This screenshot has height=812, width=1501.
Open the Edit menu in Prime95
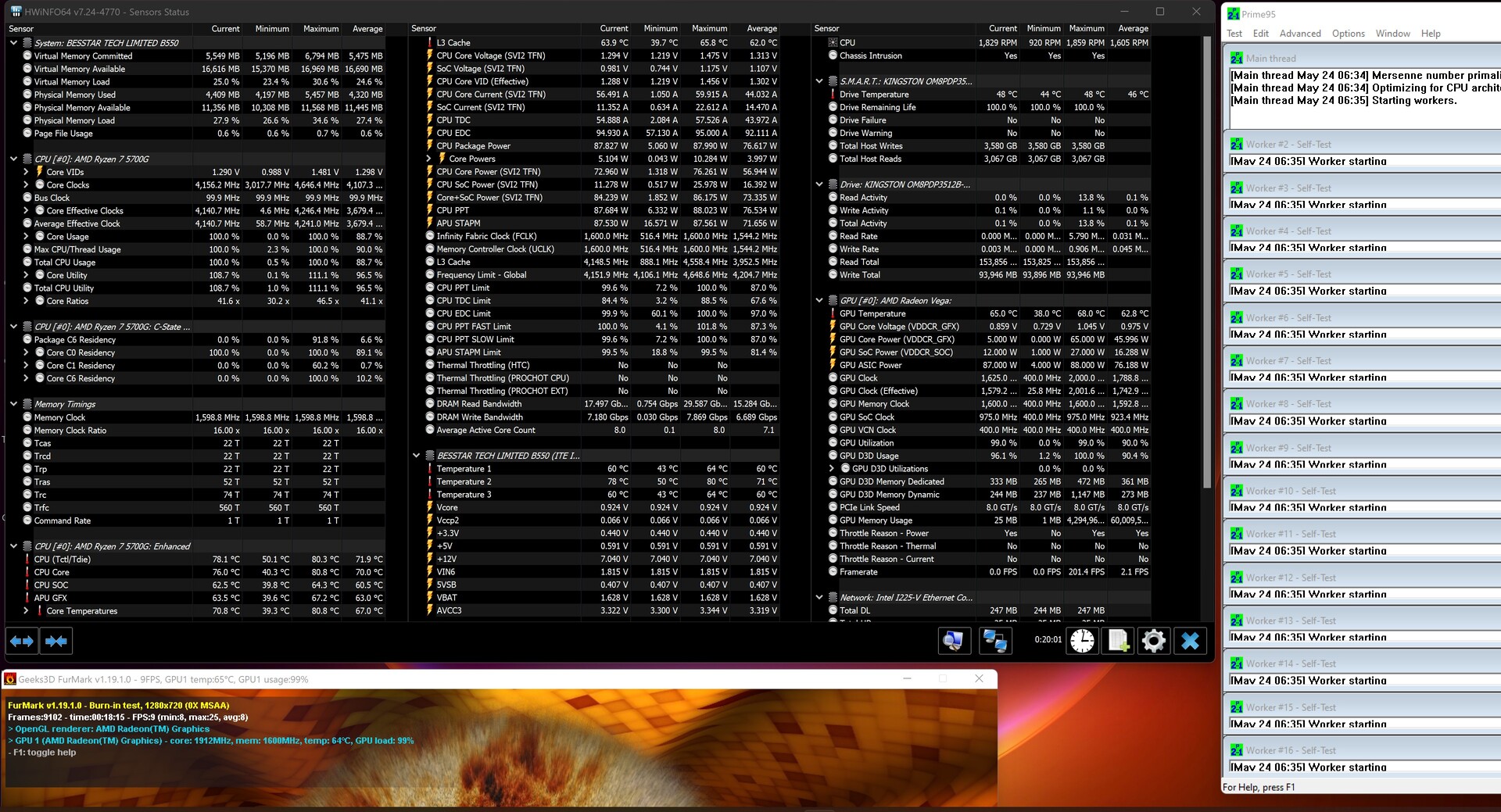point(1261,34)
